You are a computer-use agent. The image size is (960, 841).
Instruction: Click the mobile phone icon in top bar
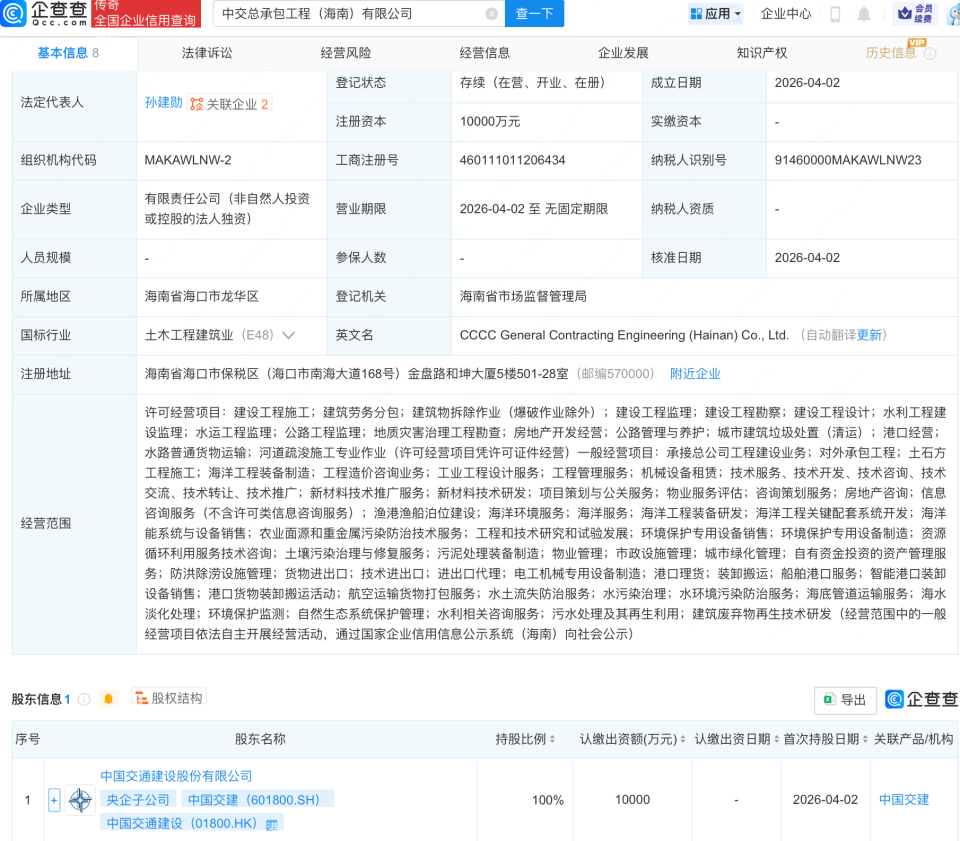[836, 14]
